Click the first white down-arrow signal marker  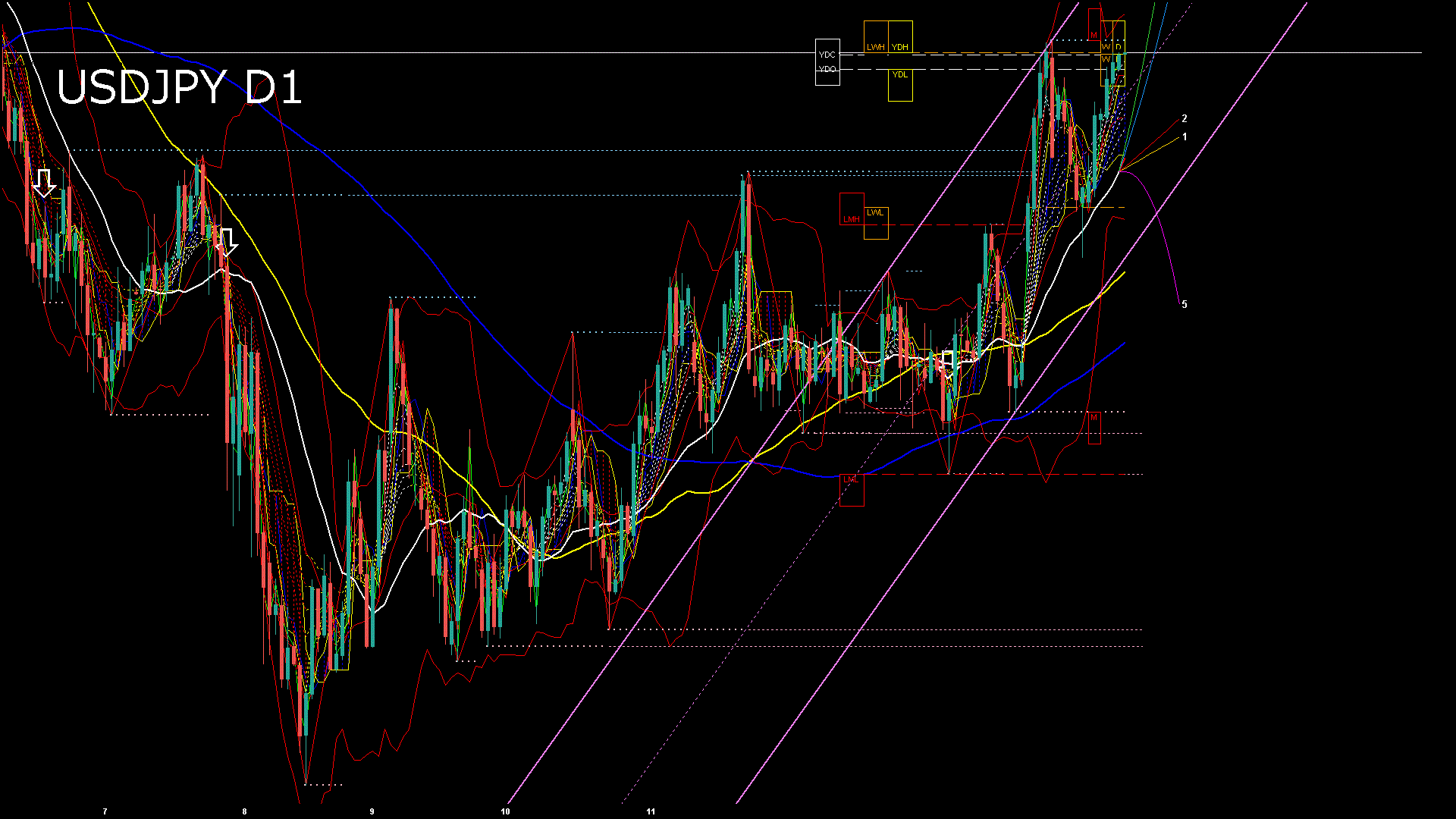point(44,182)
